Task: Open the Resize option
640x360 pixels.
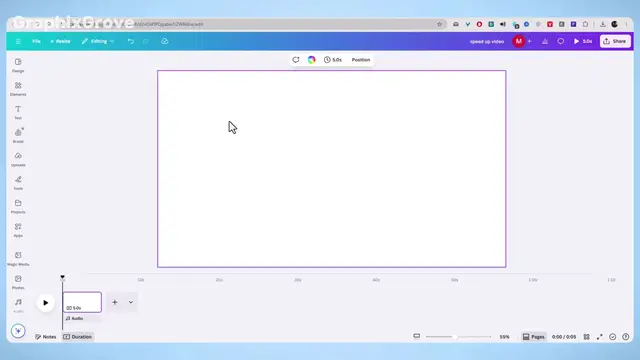Action: (x=60, y=41)
